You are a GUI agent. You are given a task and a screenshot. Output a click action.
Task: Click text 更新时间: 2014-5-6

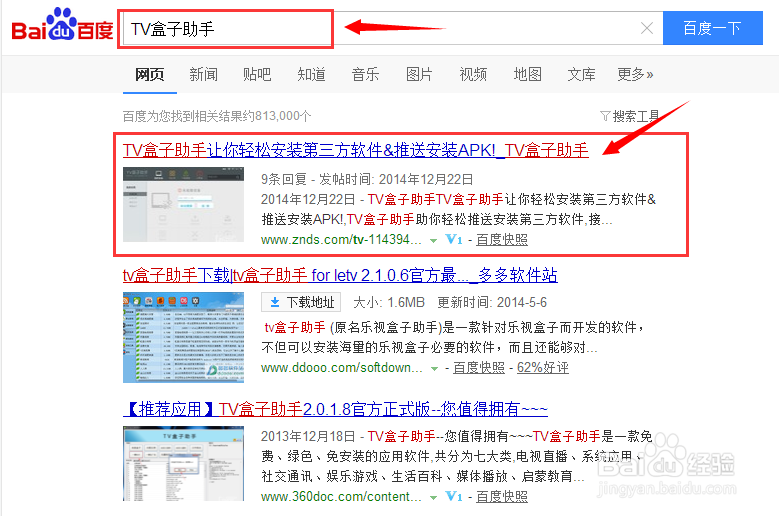coord(492,302)
